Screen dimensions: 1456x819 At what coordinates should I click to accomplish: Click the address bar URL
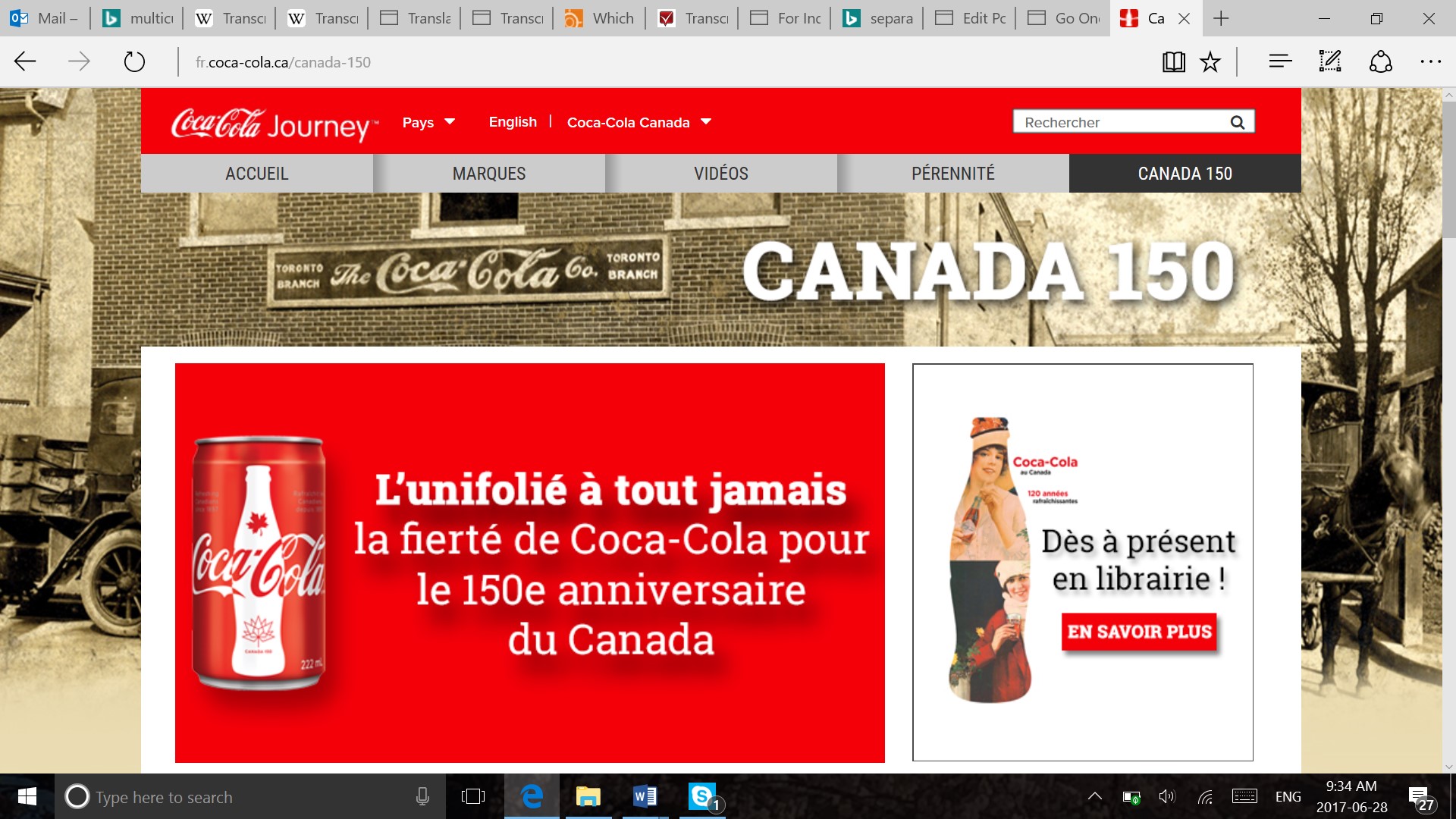click(283, 62)
